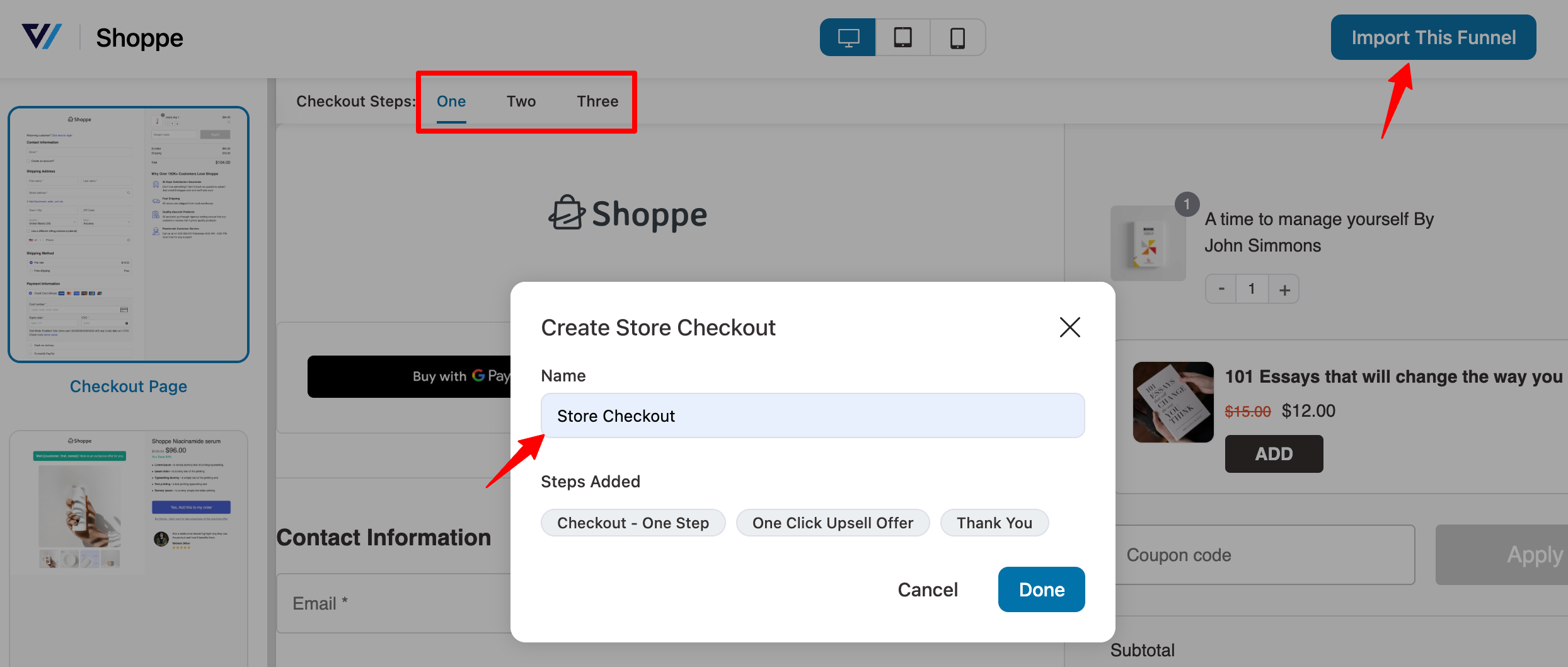The height and width of the screenshot is (667, 1568).
Task: Switch to desktop preview mode
Action: [x=848, y=38]
